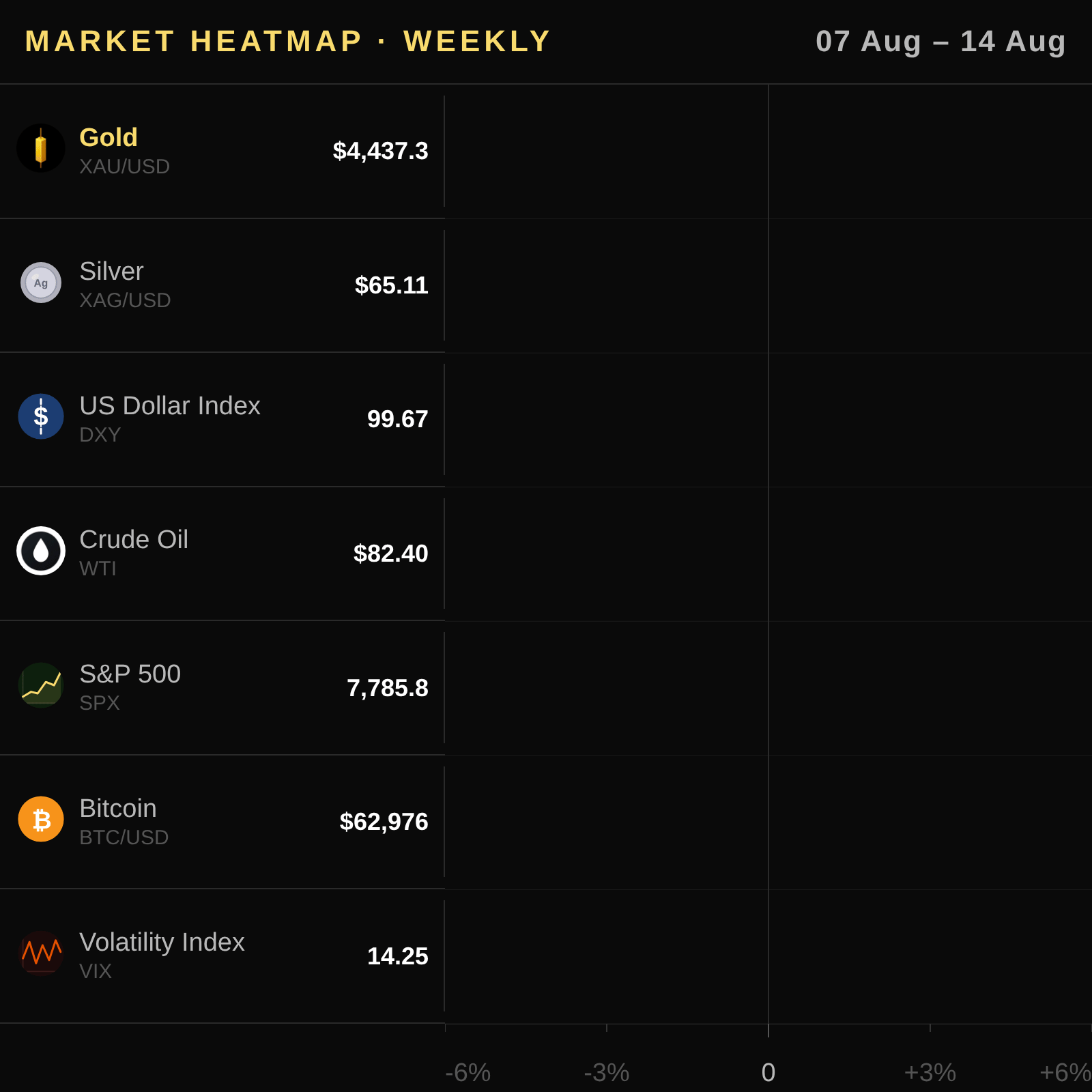Screen dimensions: 1092x1092
Task: Click the Gold candlestick icon
Action: (41, 148)
